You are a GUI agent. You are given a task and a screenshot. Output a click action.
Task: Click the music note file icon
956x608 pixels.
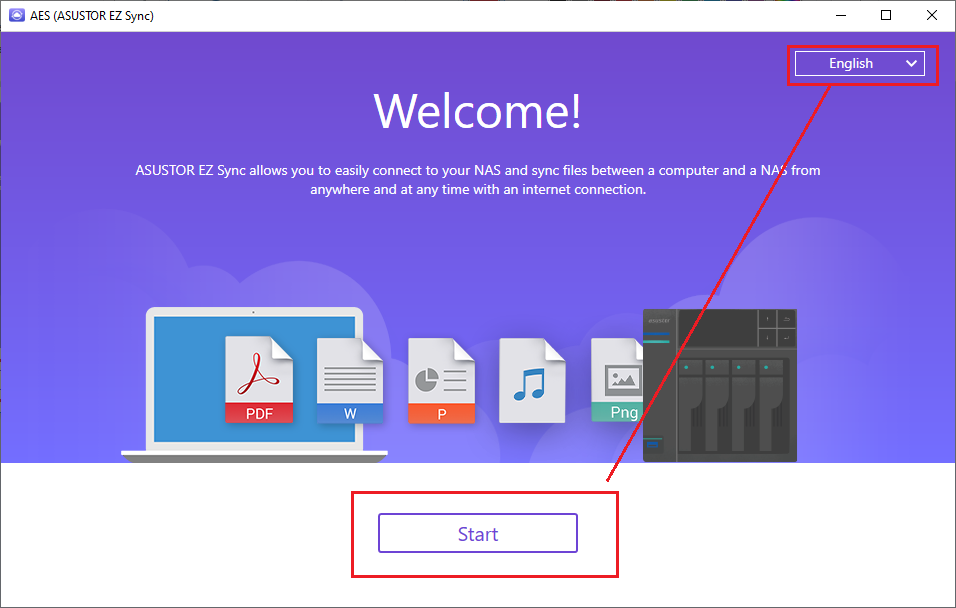[x=532, y=381]
